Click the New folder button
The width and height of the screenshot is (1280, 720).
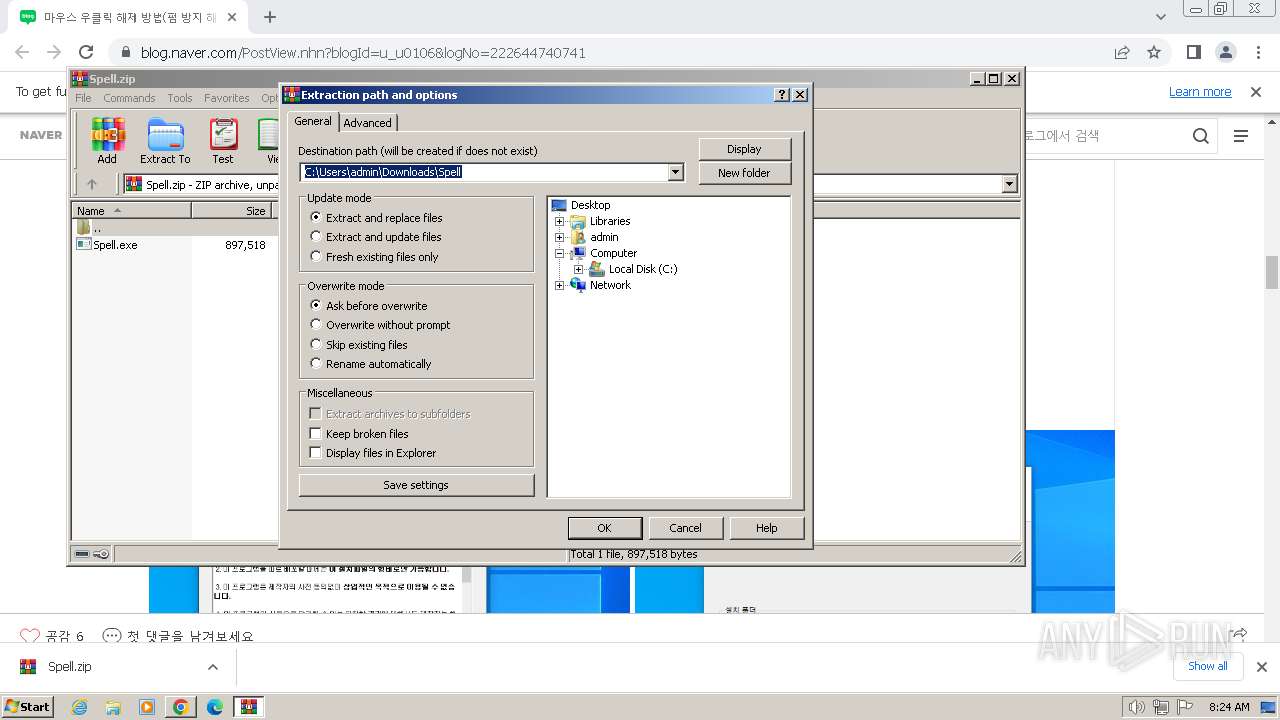[x=744, y=173]
